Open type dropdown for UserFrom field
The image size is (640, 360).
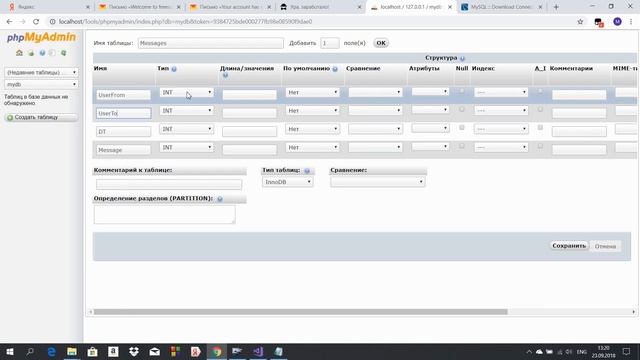pos(187,93)
